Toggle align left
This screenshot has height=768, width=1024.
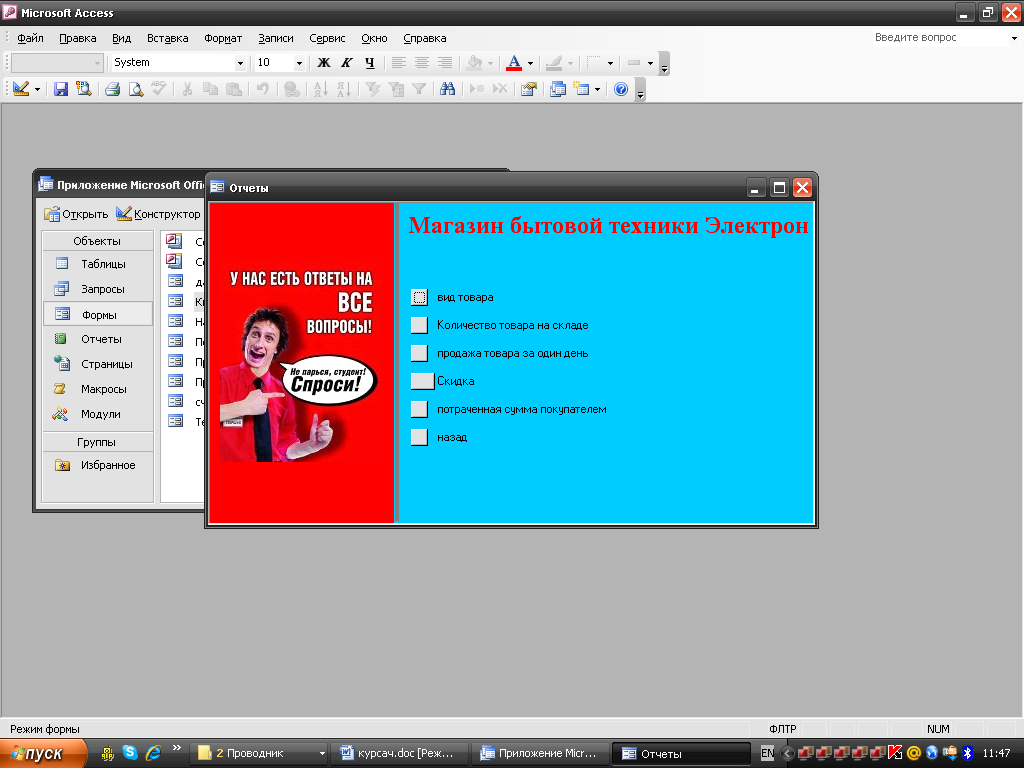(398, 63)
